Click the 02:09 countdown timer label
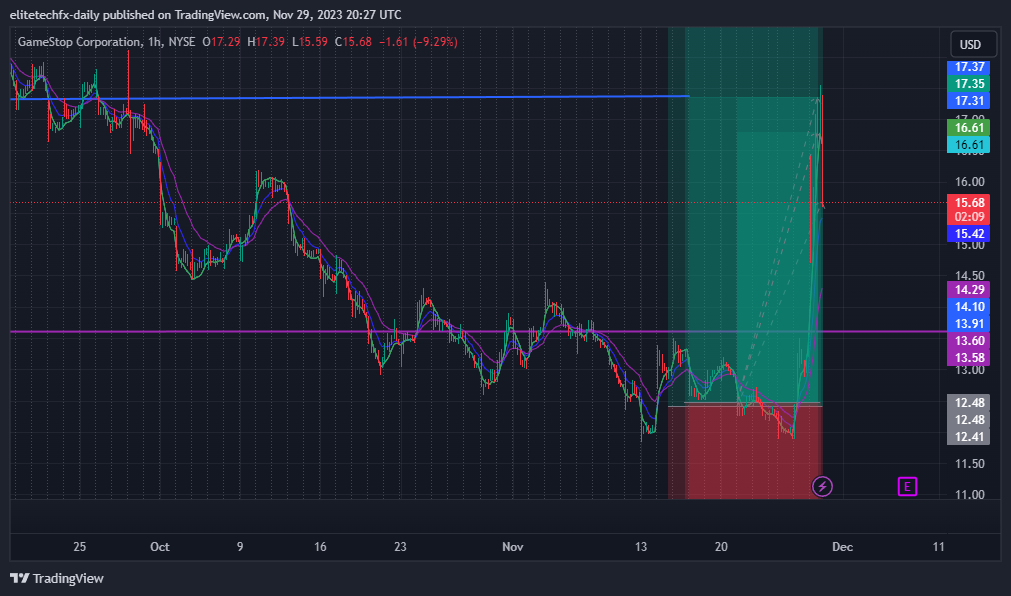Image resolution: width=1011 pixels, height=596 pixels. 968,217
